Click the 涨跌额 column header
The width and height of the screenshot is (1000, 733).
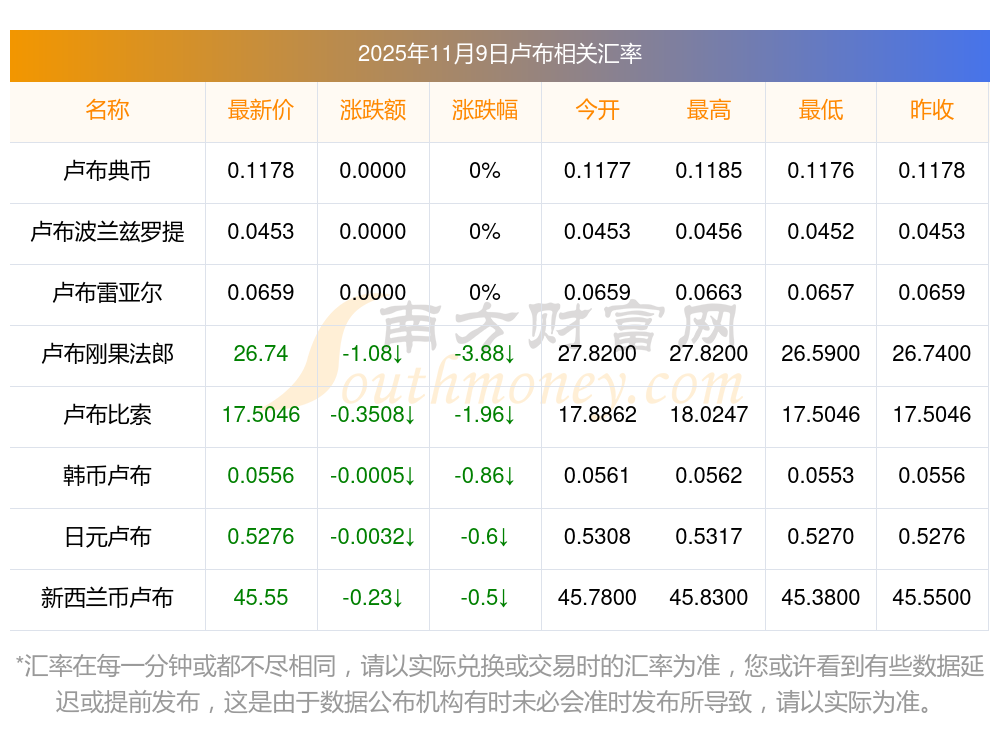click(x=372, y=110)
